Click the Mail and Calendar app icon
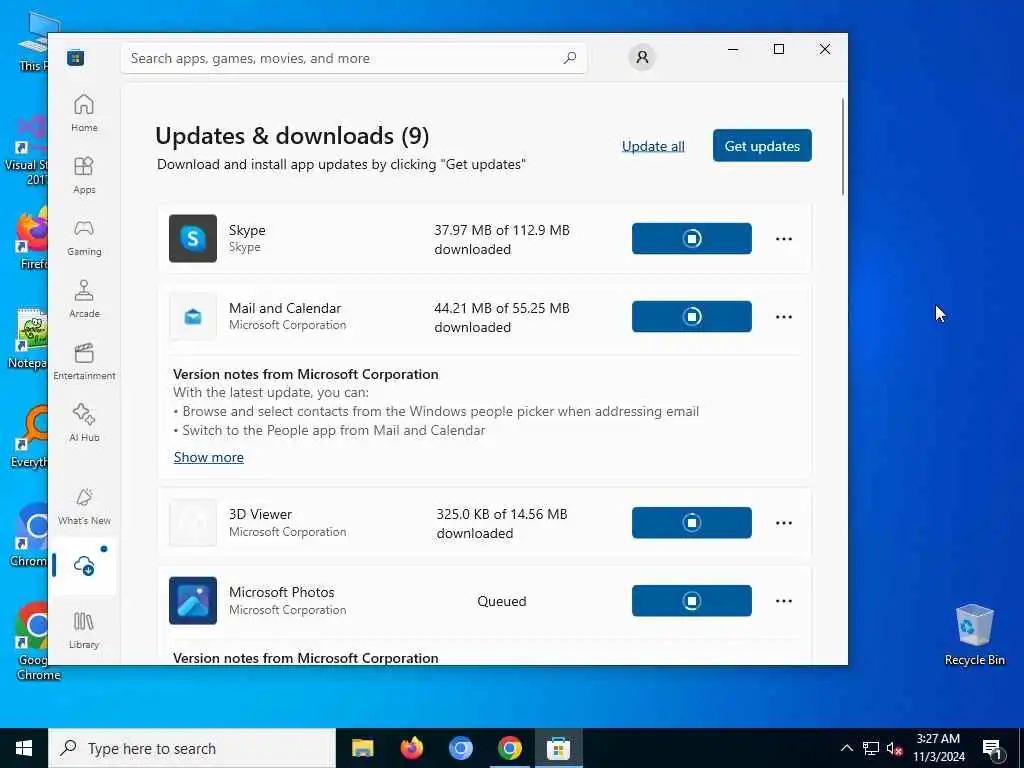 tap(193, 317)
